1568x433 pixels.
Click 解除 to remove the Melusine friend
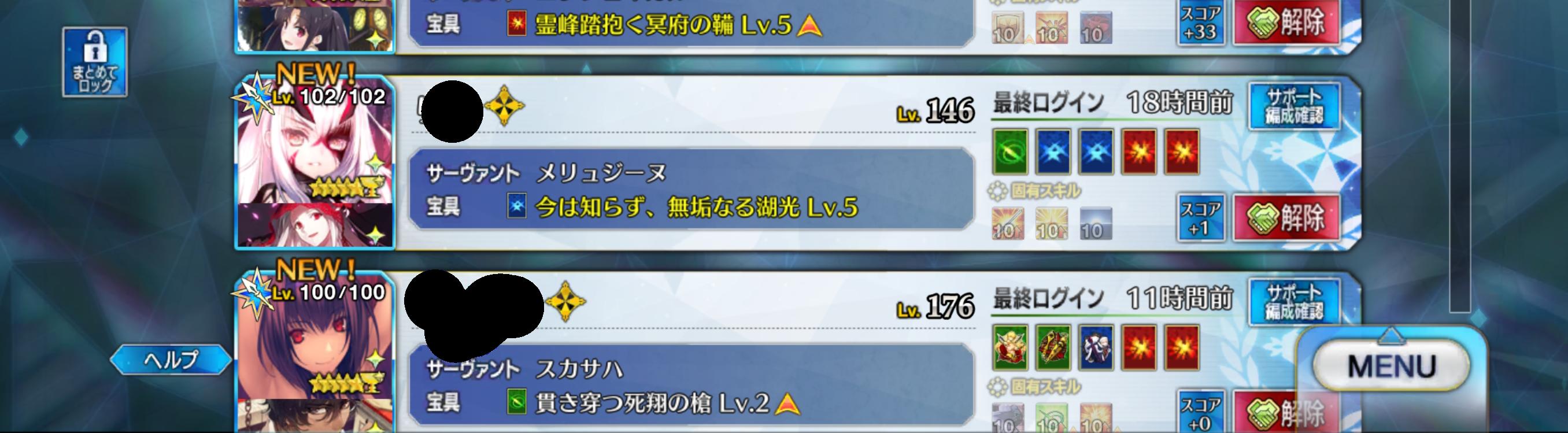1287,217
